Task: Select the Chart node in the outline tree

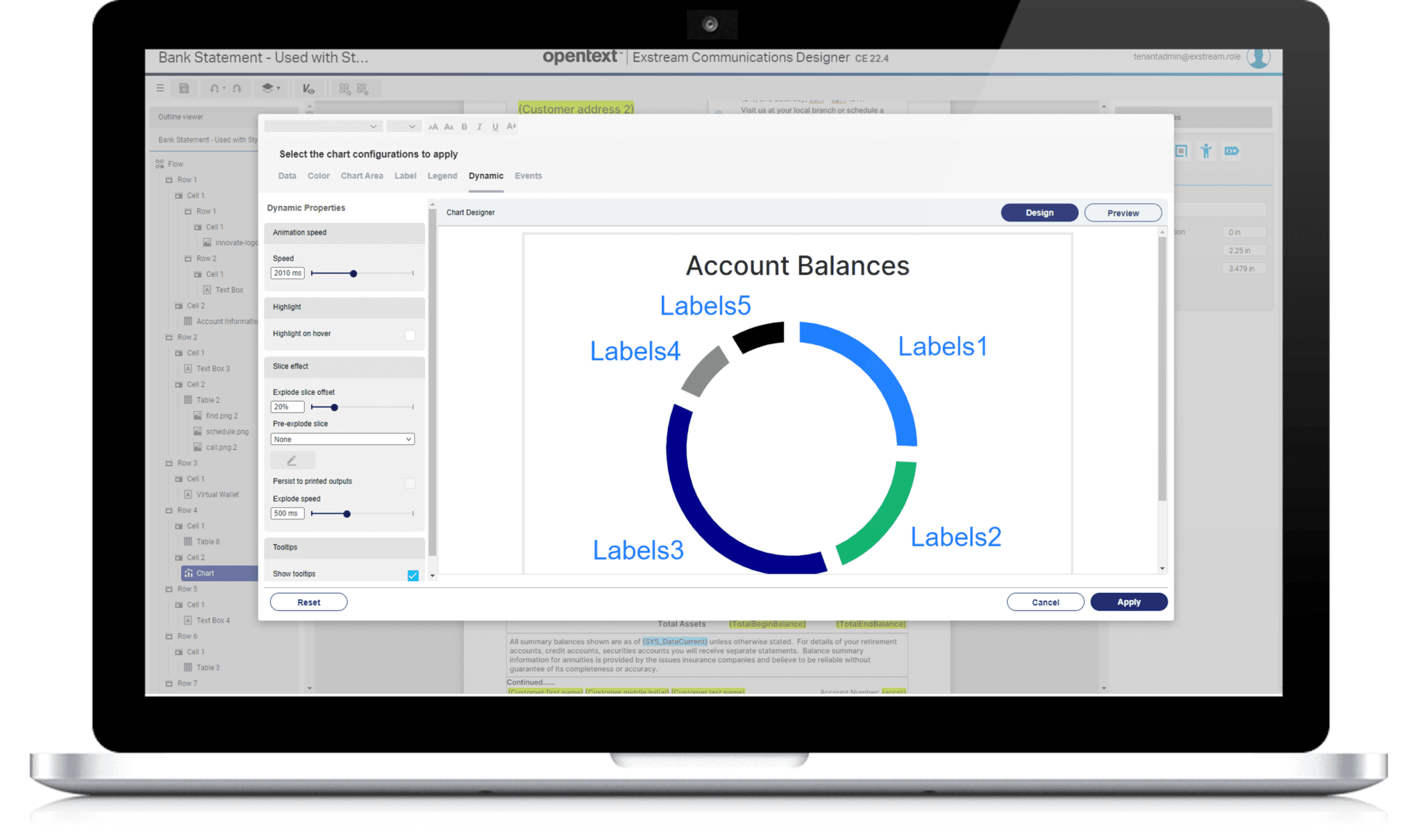Action: [x=206, y=573]
